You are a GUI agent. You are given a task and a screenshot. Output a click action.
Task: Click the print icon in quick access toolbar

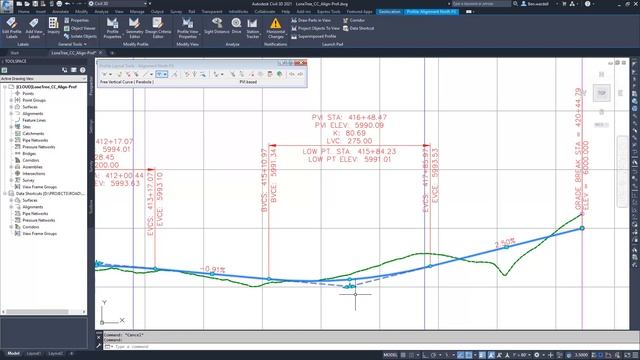point(59,4)
